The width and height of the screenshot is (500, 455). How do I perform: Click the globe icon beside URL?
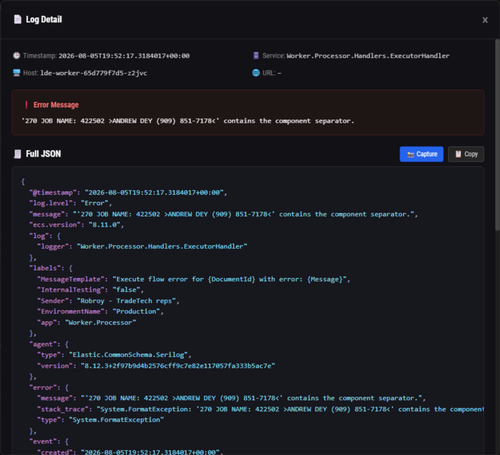tap(256, 73)
